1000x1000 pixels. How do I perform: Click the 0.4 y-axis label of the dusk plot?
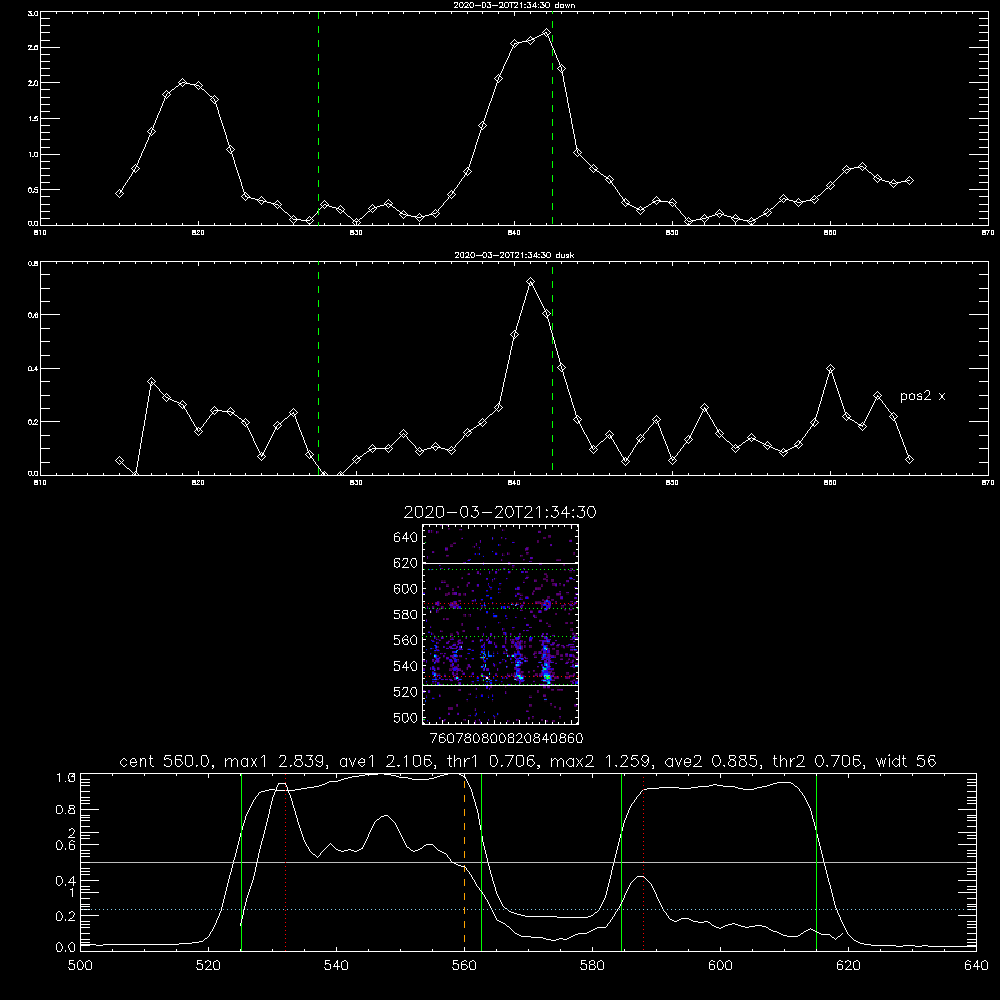pos(34,369)
